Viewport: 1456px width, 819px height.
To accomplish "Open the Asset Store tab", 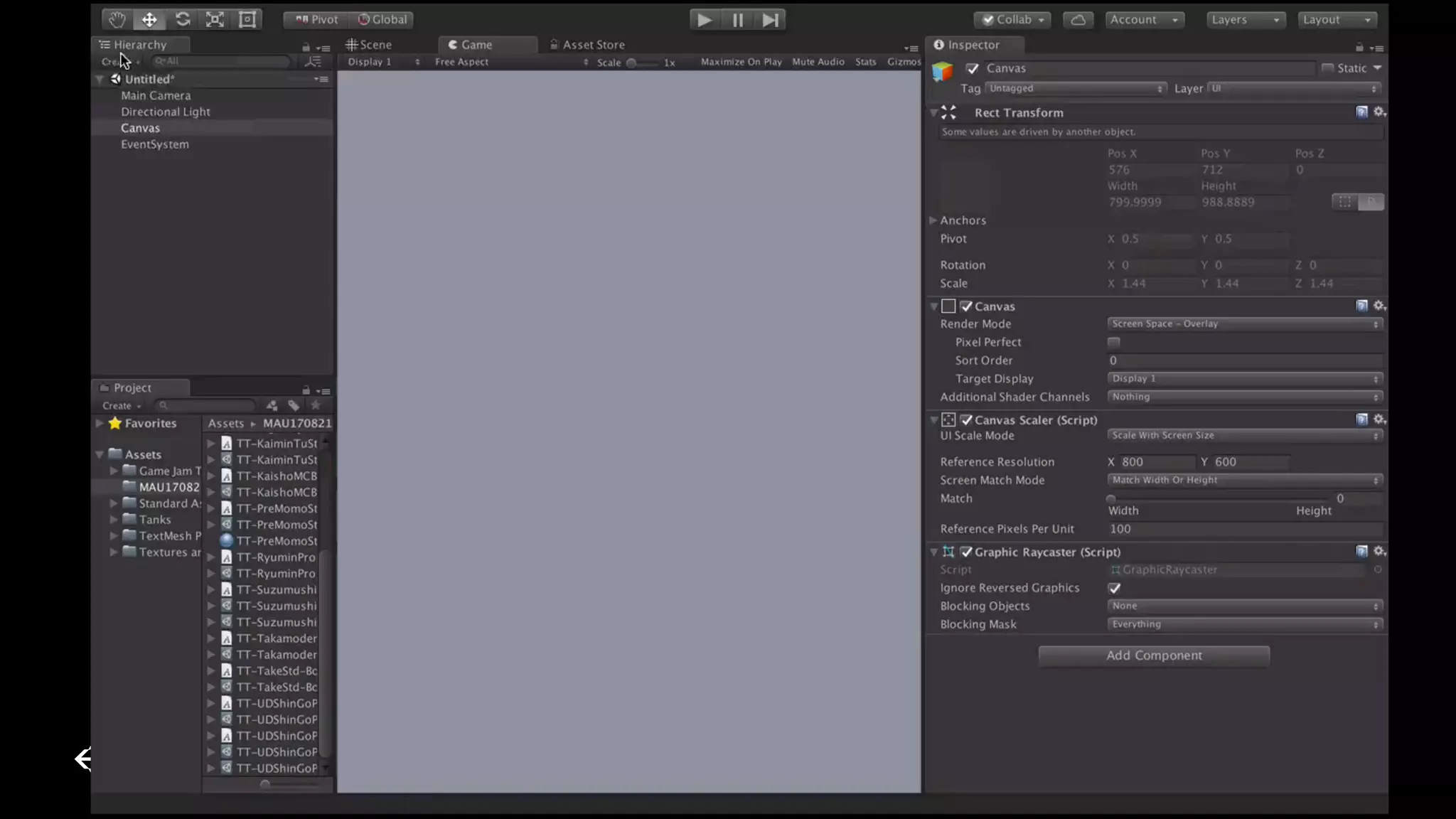I will (x=587, y=45).
